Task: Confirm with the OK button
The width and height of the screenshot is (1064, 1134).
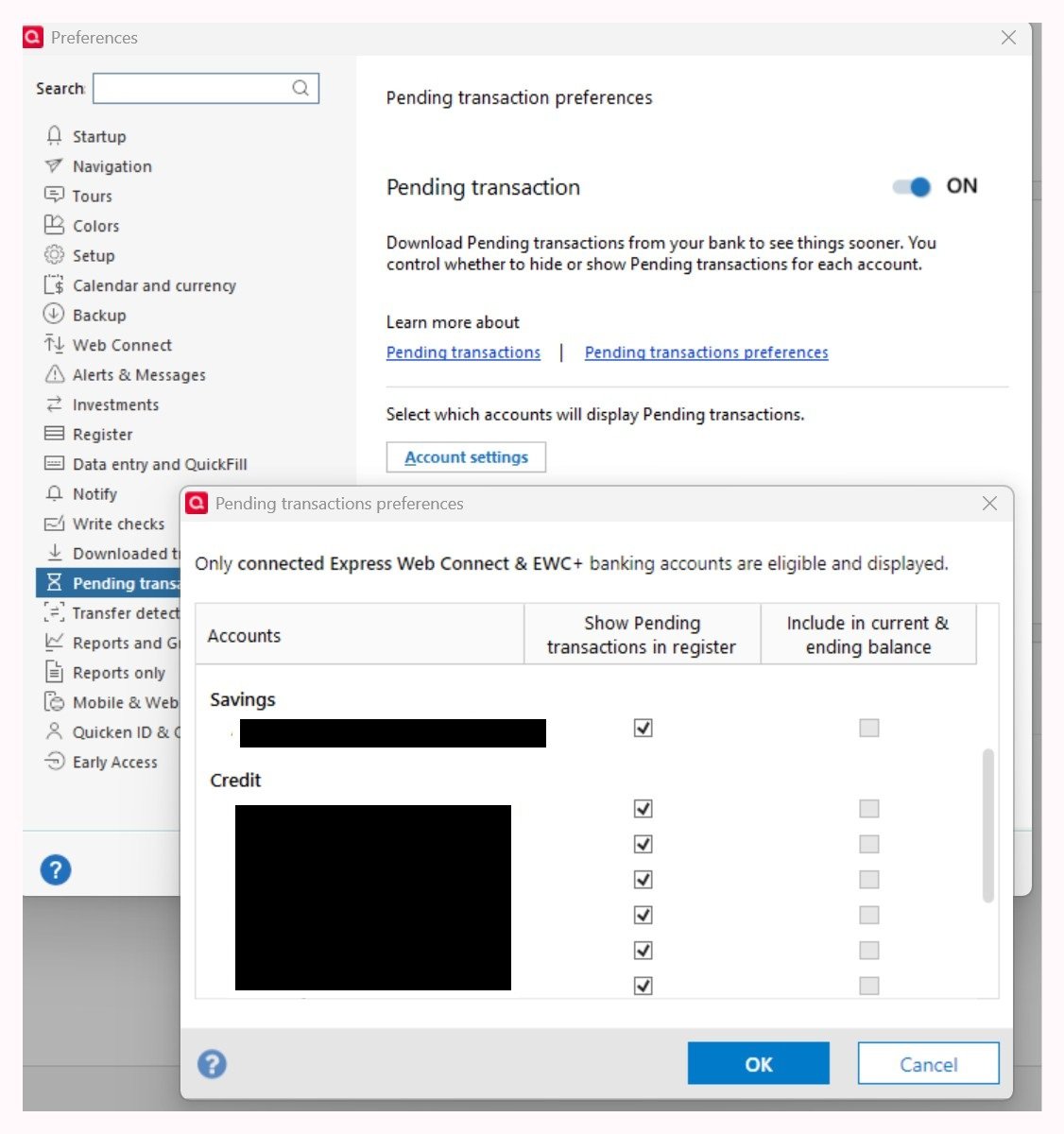Action: (x=759, y=1064)
